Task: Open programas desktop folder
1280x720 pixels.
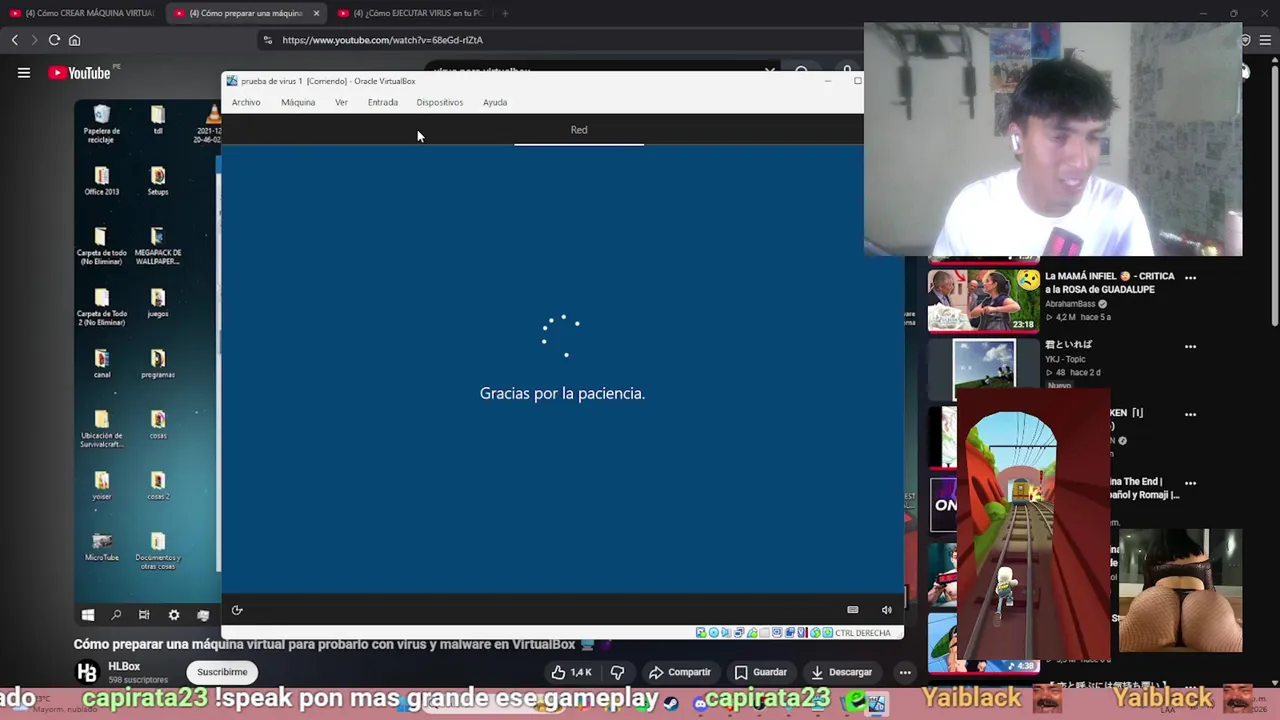Action: click(x=158, y=364)
